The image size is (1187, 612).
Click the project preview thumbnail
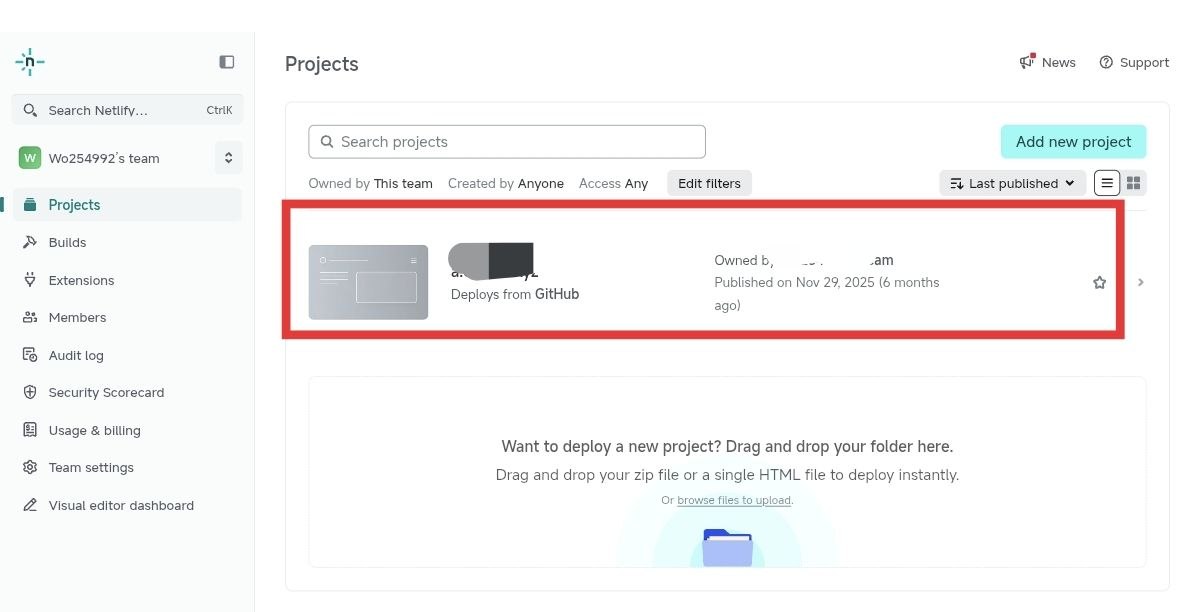tap(368, 282)
